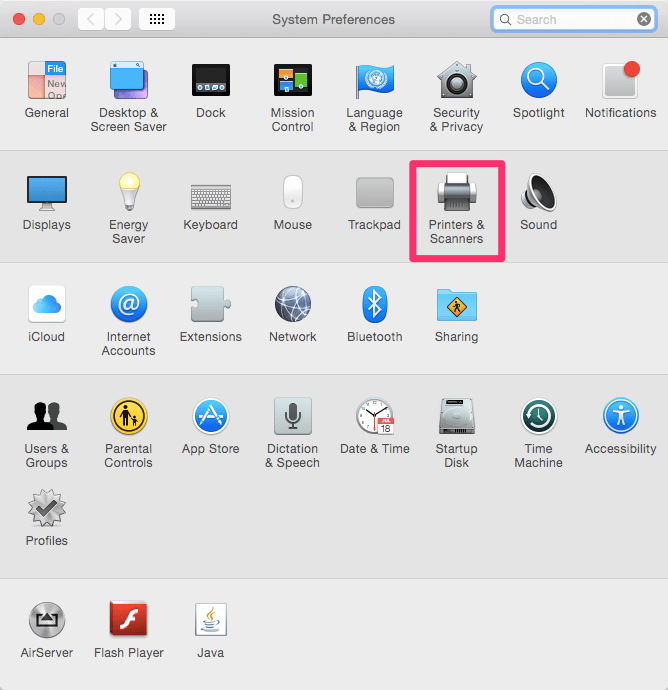
Task: Open Parental Controls settings
Action: pyautogui.click(x=128, y=418)
